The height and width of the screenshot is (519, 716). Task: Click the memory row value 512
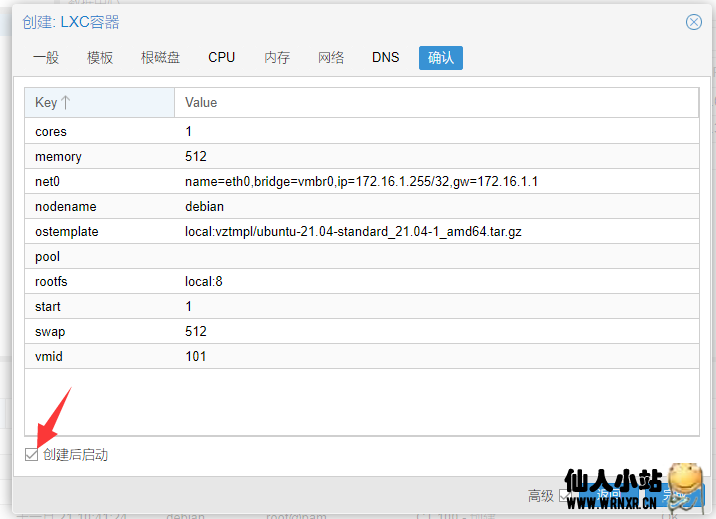coord(196,157)
